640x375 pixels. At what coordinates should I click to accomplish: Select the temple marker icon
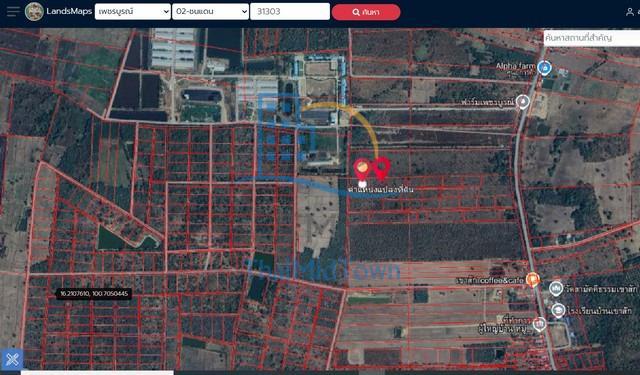(x=556, y=289)
